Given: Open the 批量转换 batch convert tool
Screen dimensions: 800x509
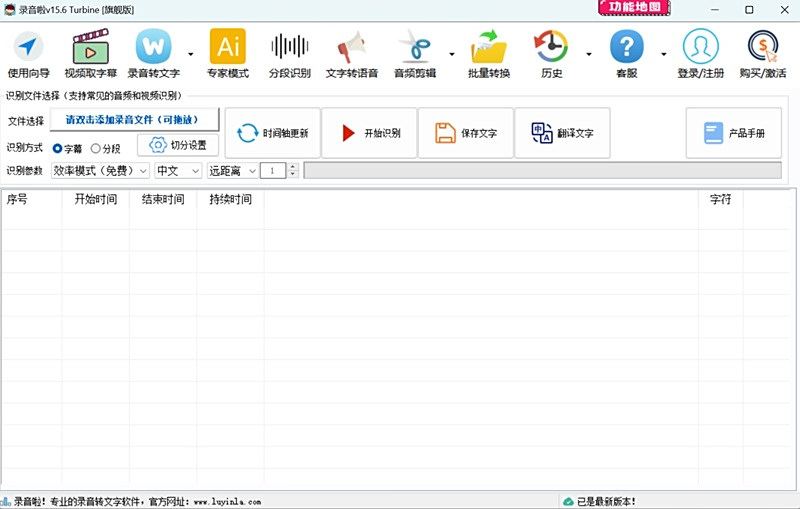Looking at the screenshot, I should pos(489,54).
